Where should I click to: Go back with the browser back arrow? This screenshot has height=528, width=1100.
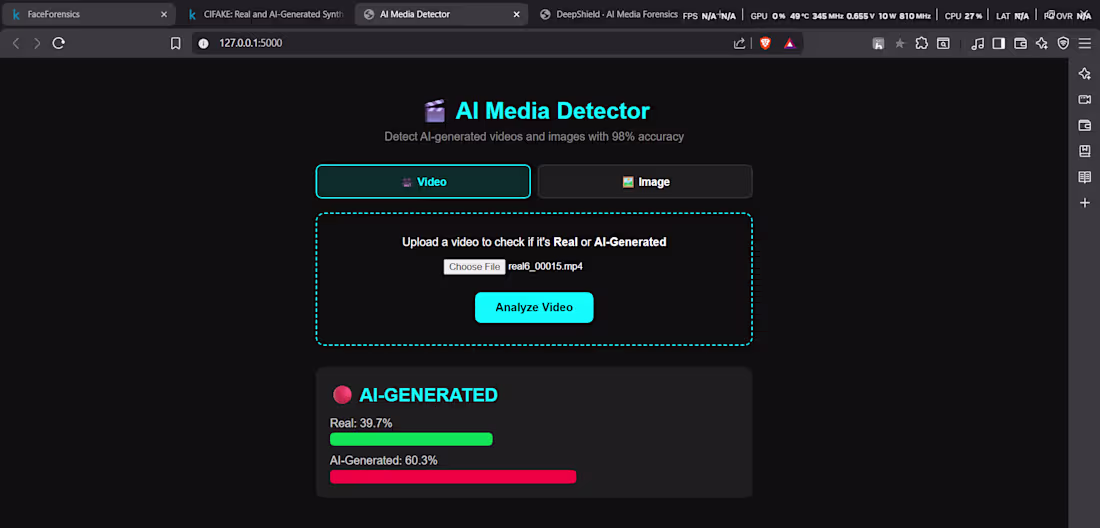[x=16, y=43]
